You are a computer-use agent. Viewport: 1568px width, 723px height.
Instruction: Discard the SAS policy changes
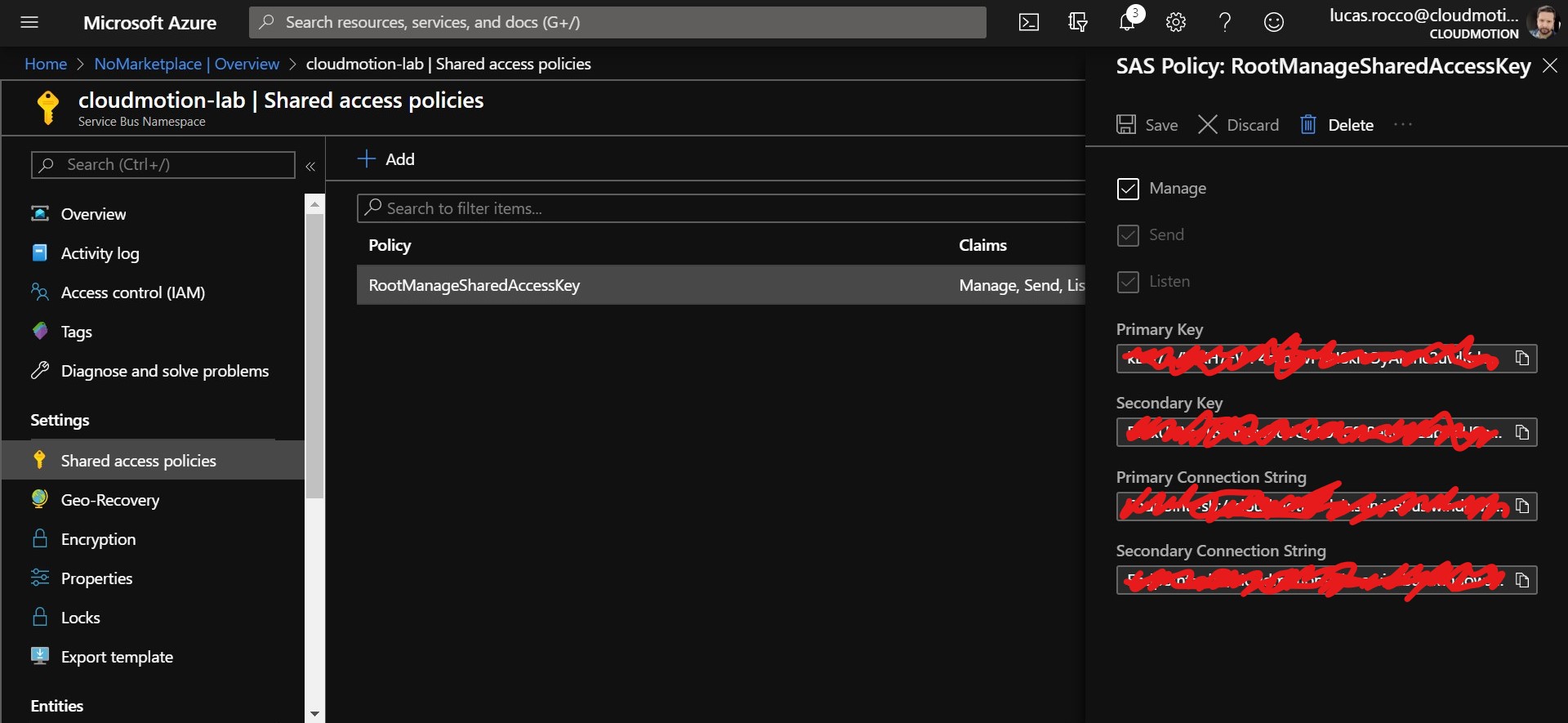tap(1239, 124)
